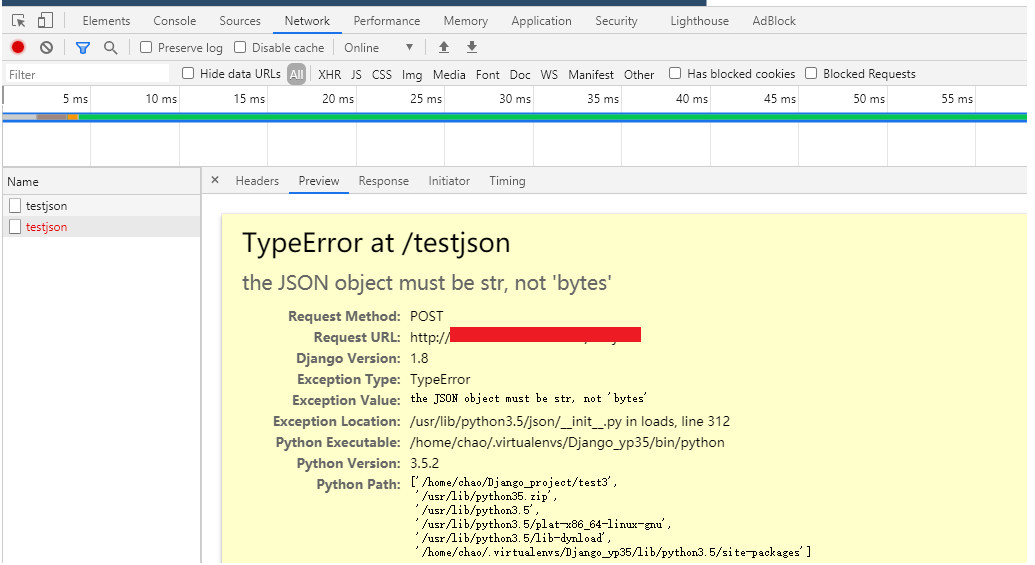
Task: Switch to the Elements panel
Action: [106, 21]
